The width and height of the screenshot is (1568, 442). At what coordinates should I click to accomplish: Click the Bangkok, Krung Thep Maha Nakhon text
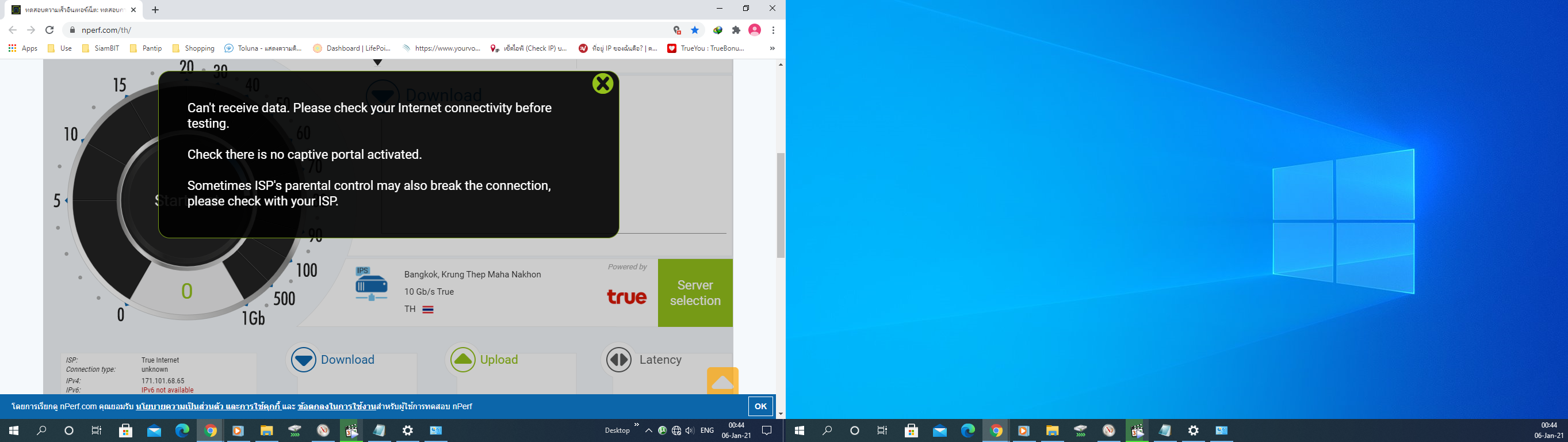pyautogui.click(x=472, y=275)
